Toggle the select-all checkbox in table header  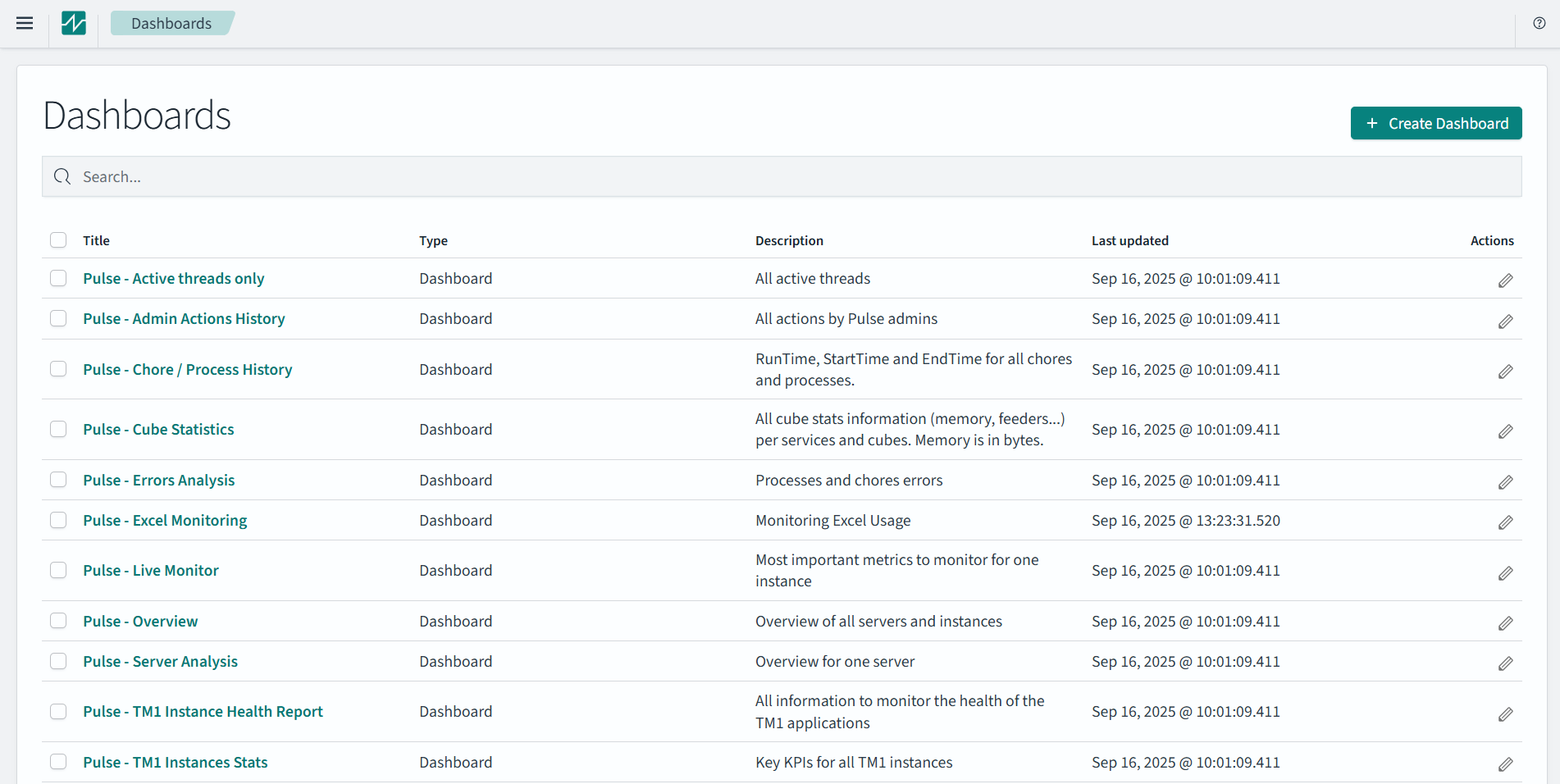[x=58, y=240]
